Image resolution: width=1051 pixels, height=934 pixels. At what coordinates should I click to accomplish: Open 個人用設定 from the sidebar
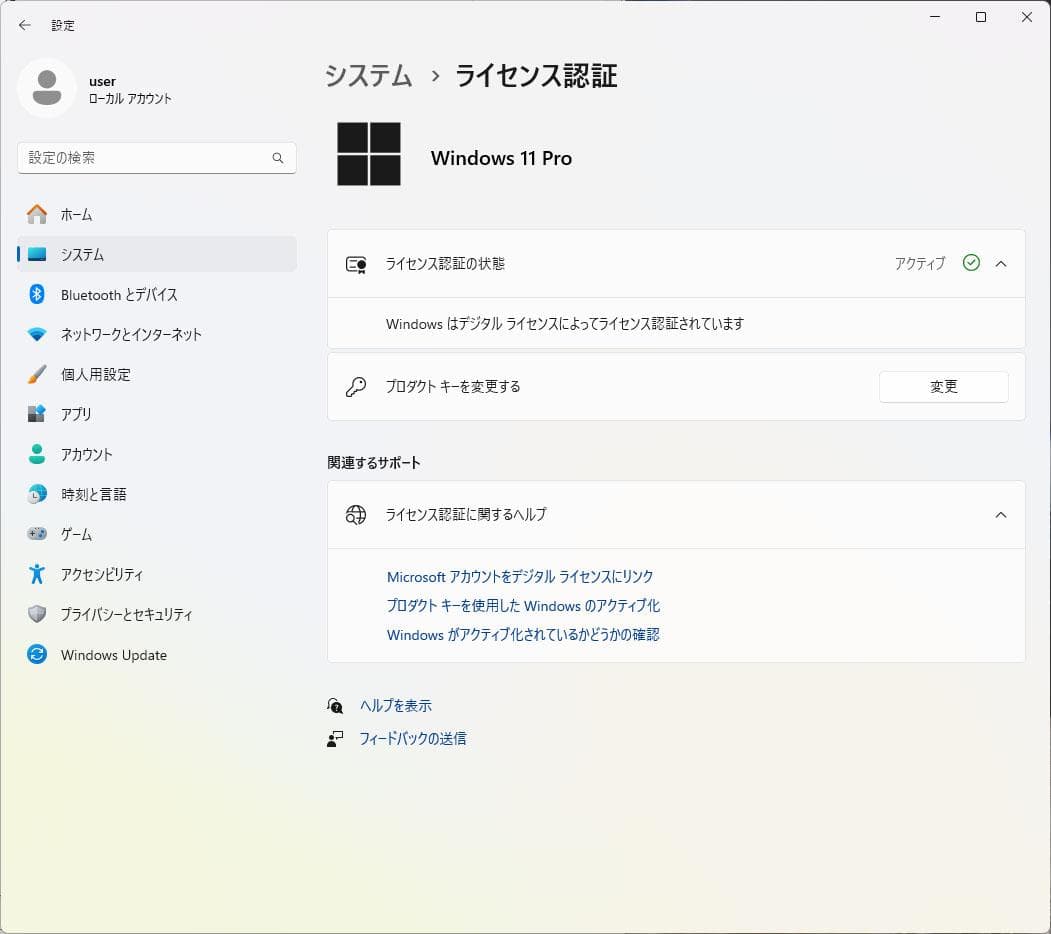tap(94, 374)
